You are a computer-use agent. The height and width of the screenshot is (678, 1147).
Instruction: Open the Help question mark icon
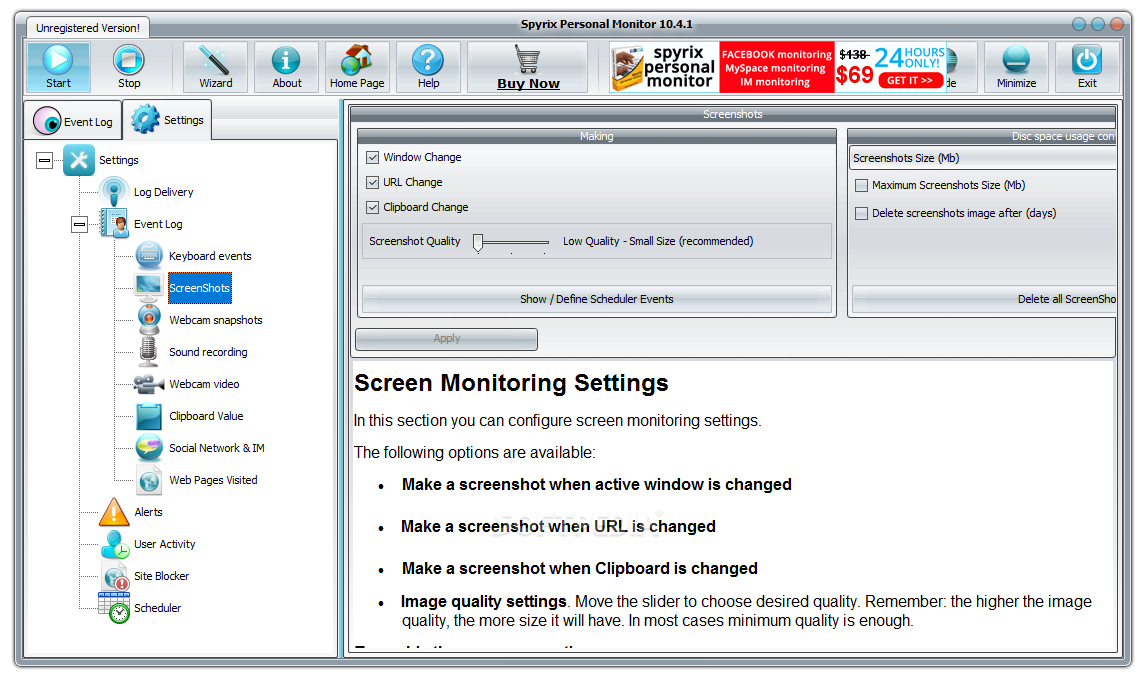click(x=428, y=60)
